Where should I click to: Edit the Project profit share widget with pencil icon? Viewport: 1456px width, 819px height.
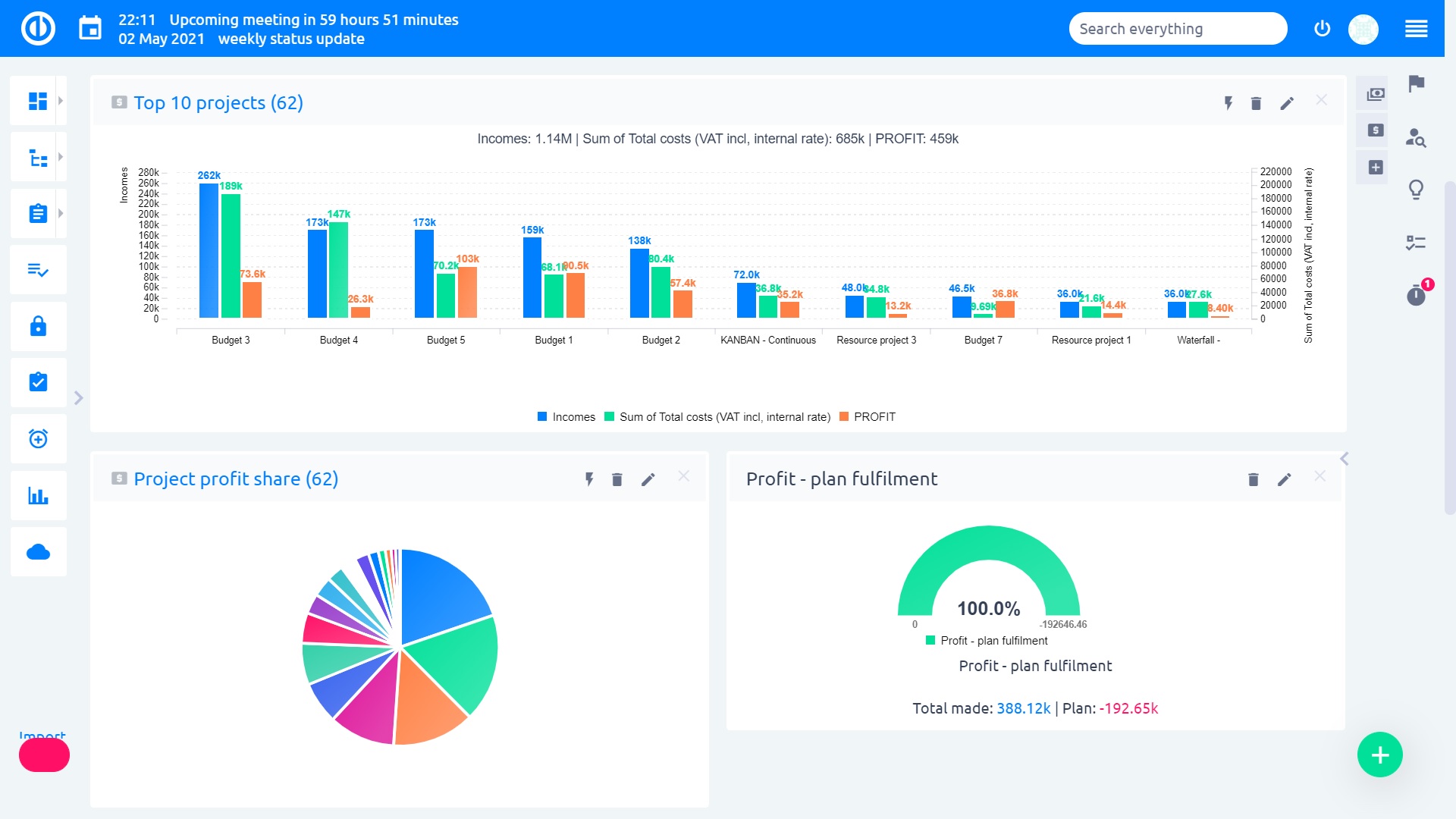pos(648,479)
